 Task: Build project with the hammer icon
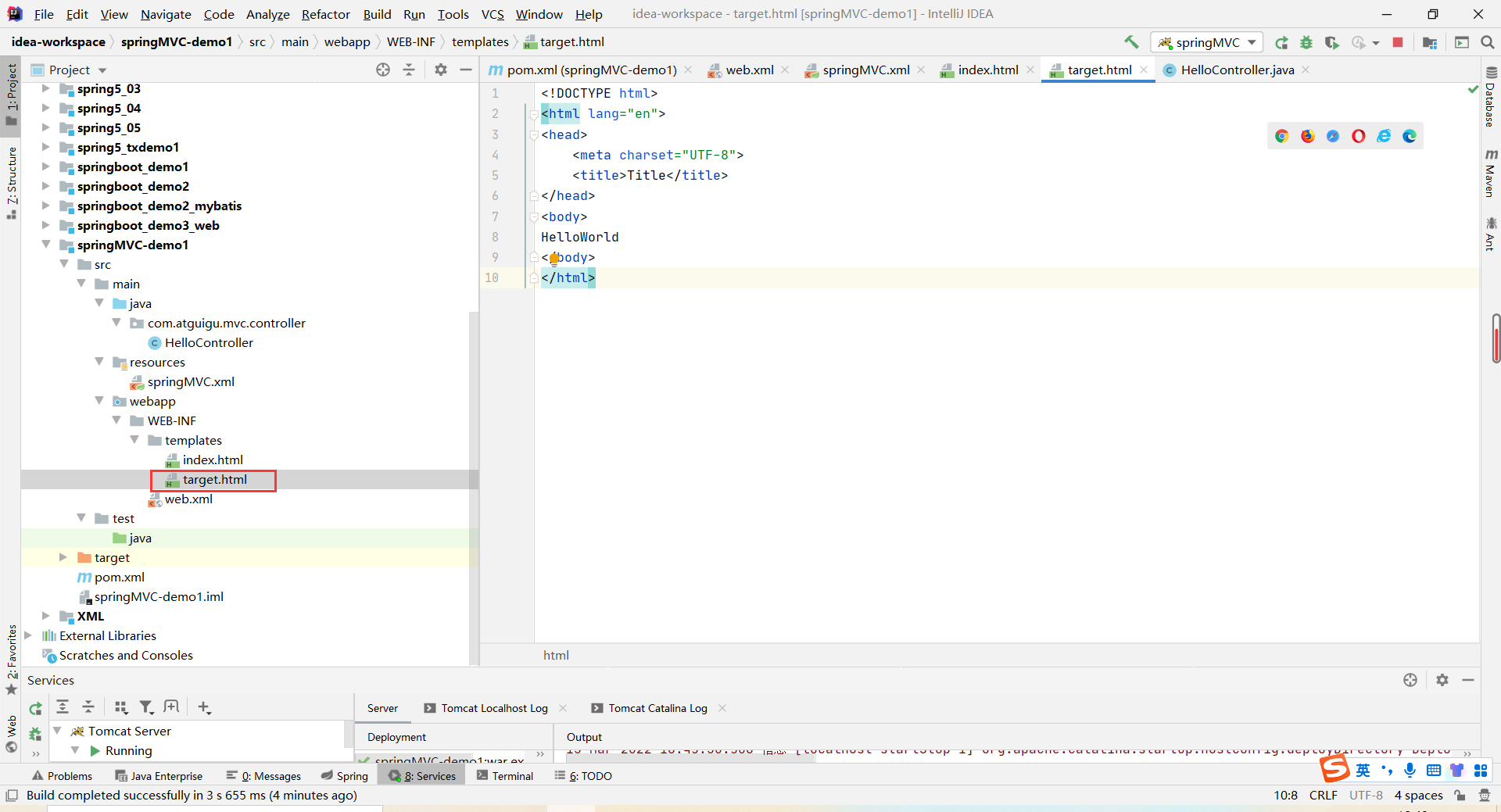coord(1131,42)
